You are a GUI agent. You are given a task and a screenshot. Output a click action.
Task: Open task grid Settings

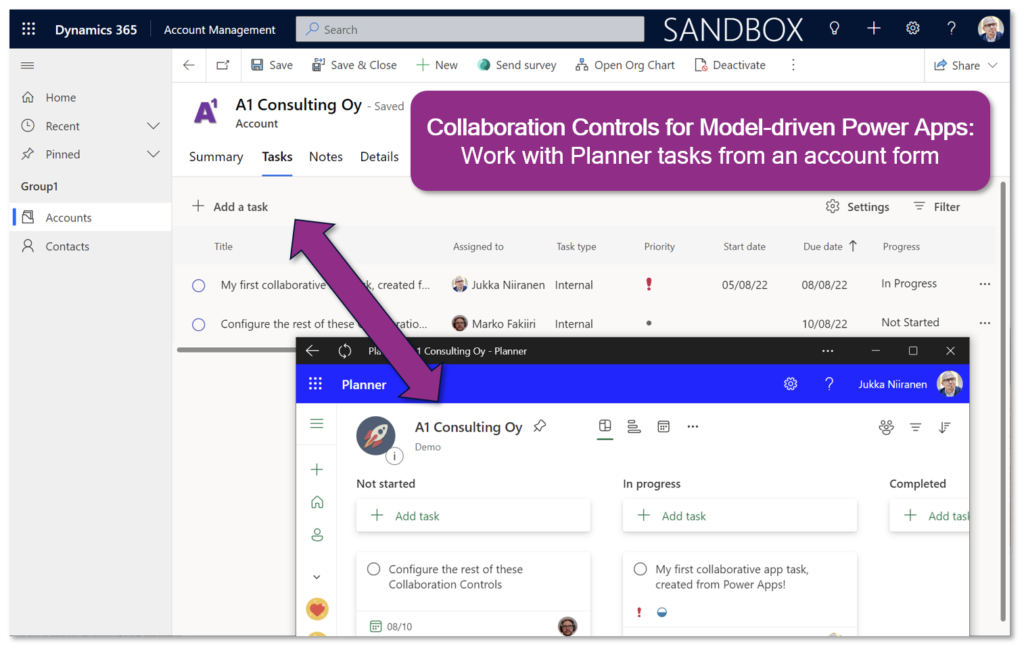click(x=857, y=207)
